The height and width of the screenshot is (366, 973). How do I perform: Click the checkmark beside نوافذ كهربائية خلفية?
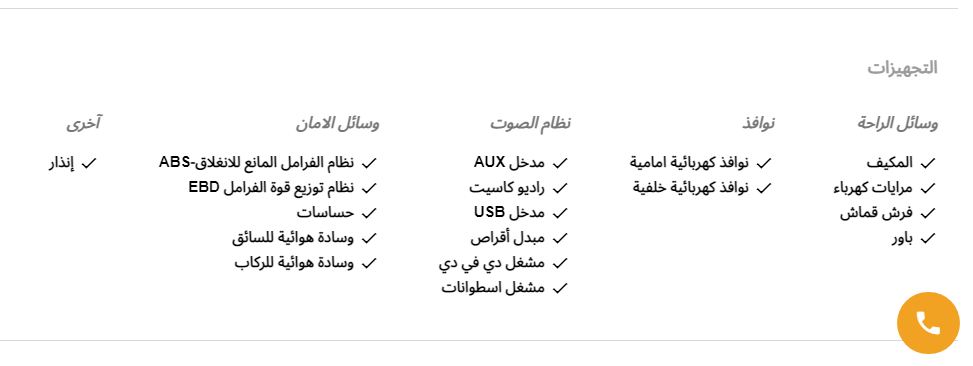pyautogui.click(x=764, y=188)
